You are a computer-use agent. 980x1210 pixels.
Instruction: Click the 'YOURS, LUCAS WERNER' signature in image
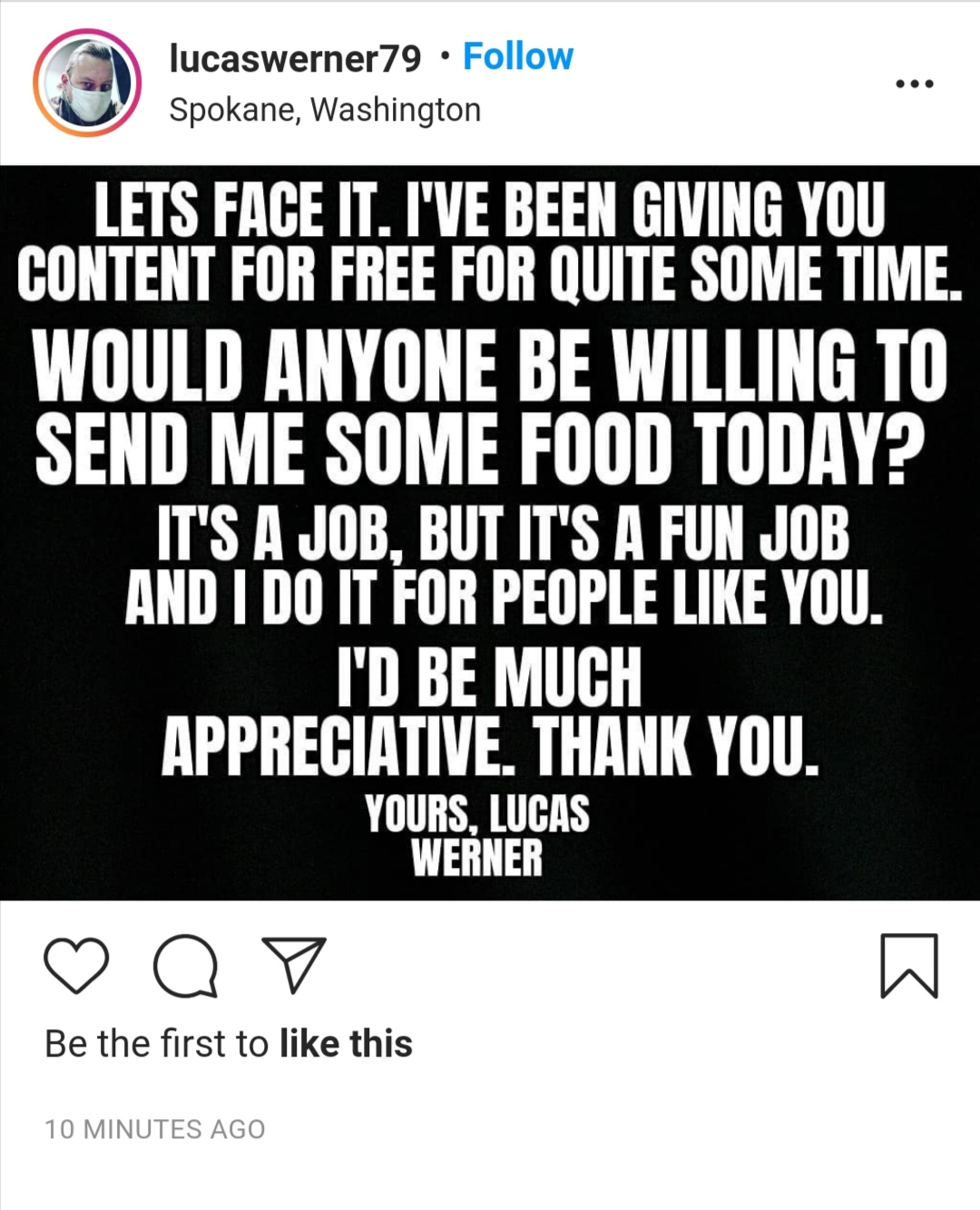coord(477,835)
